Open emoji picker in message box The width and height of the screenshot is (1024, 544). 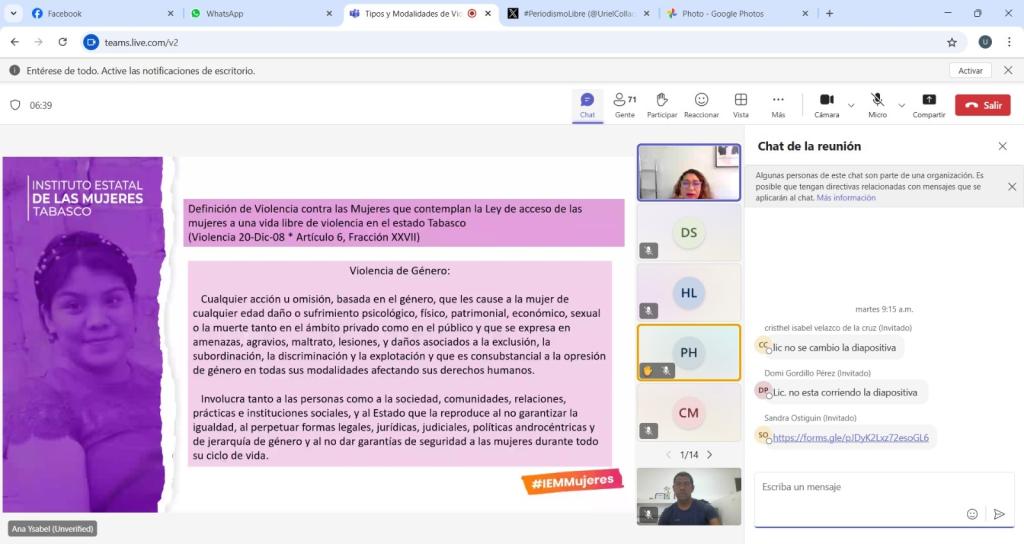pos(972,514)
